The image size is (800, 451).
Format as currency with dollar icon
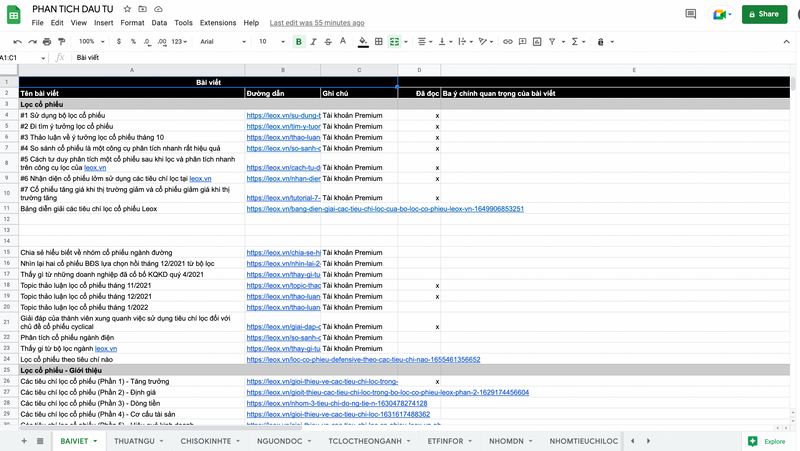click(x=119, y=42)
